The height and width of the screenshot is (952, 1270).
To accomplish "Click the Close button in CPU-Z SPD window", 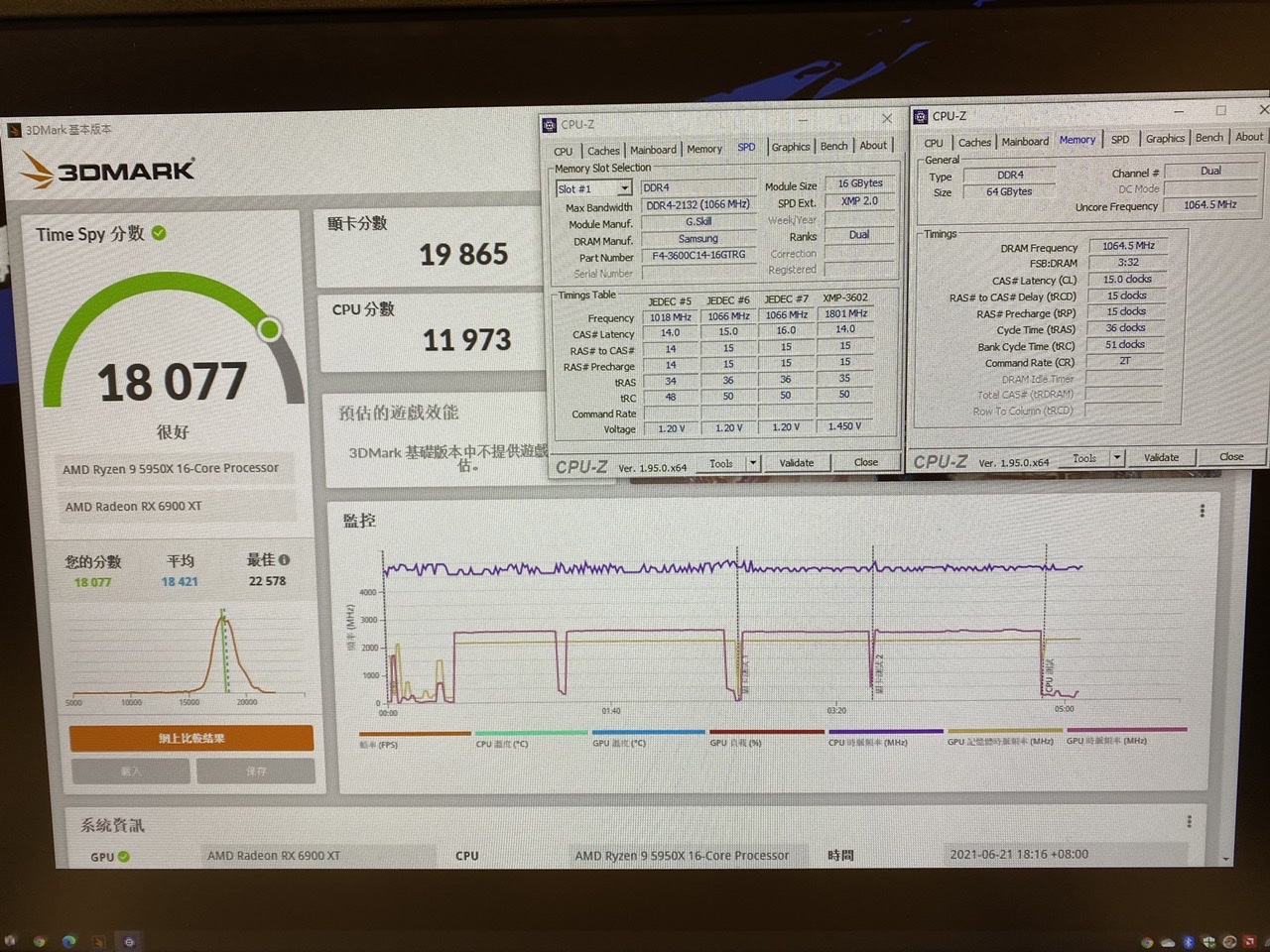I will 866,462.
